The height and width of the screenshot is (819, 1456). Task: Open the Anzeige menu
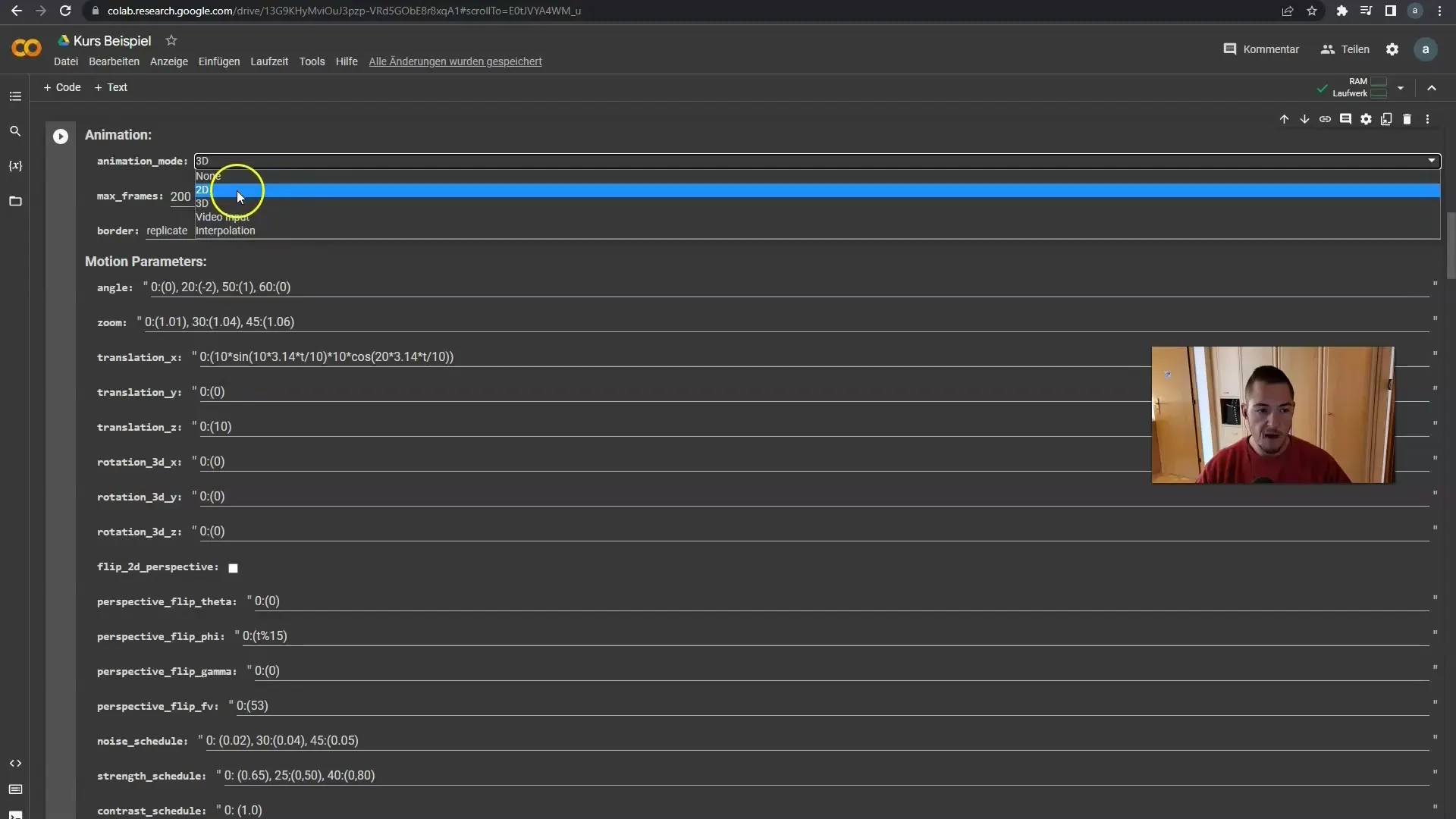(169, 61)
